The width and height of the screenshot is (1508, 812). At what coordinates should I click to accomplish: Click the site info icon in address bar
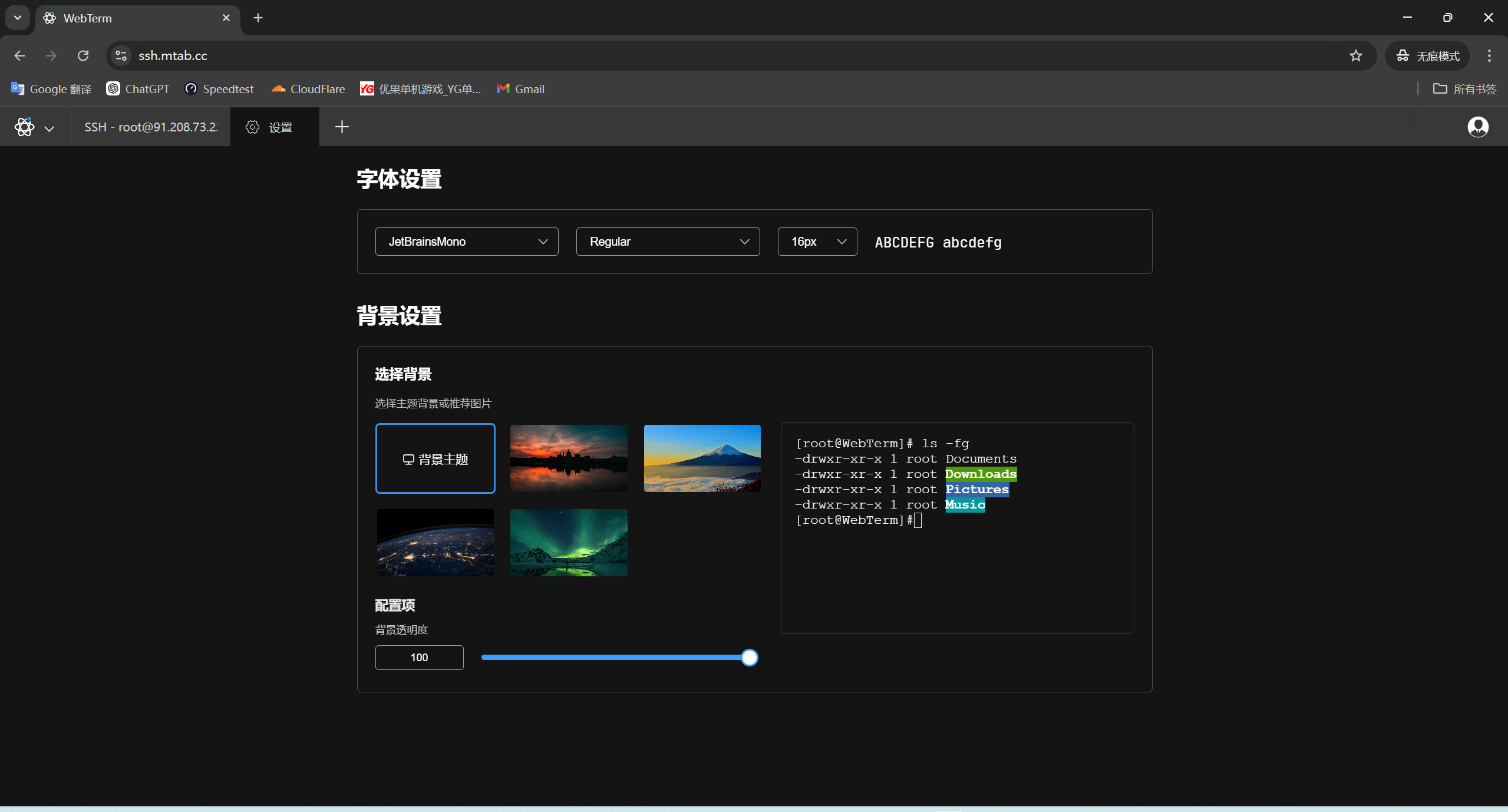click(x=121, y=55)
